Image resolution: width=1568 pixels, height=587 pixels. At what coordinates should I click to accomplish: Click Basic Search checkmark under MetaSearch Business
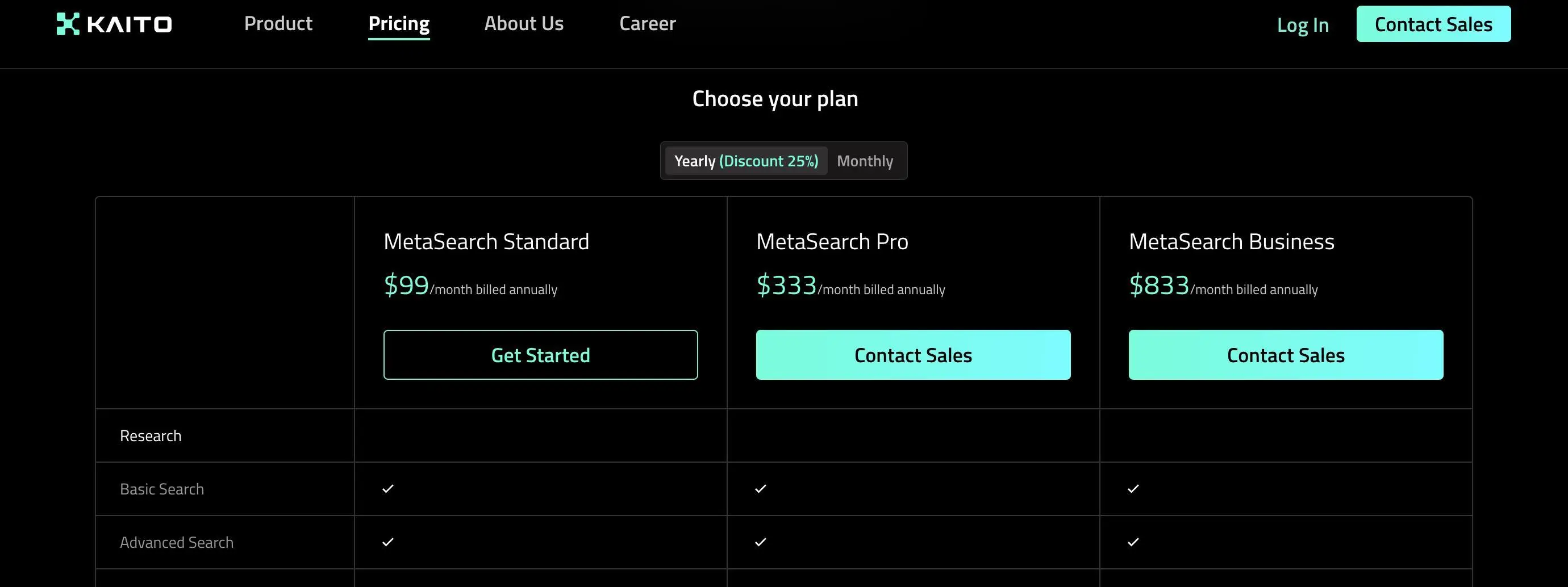coord(1133,488)
